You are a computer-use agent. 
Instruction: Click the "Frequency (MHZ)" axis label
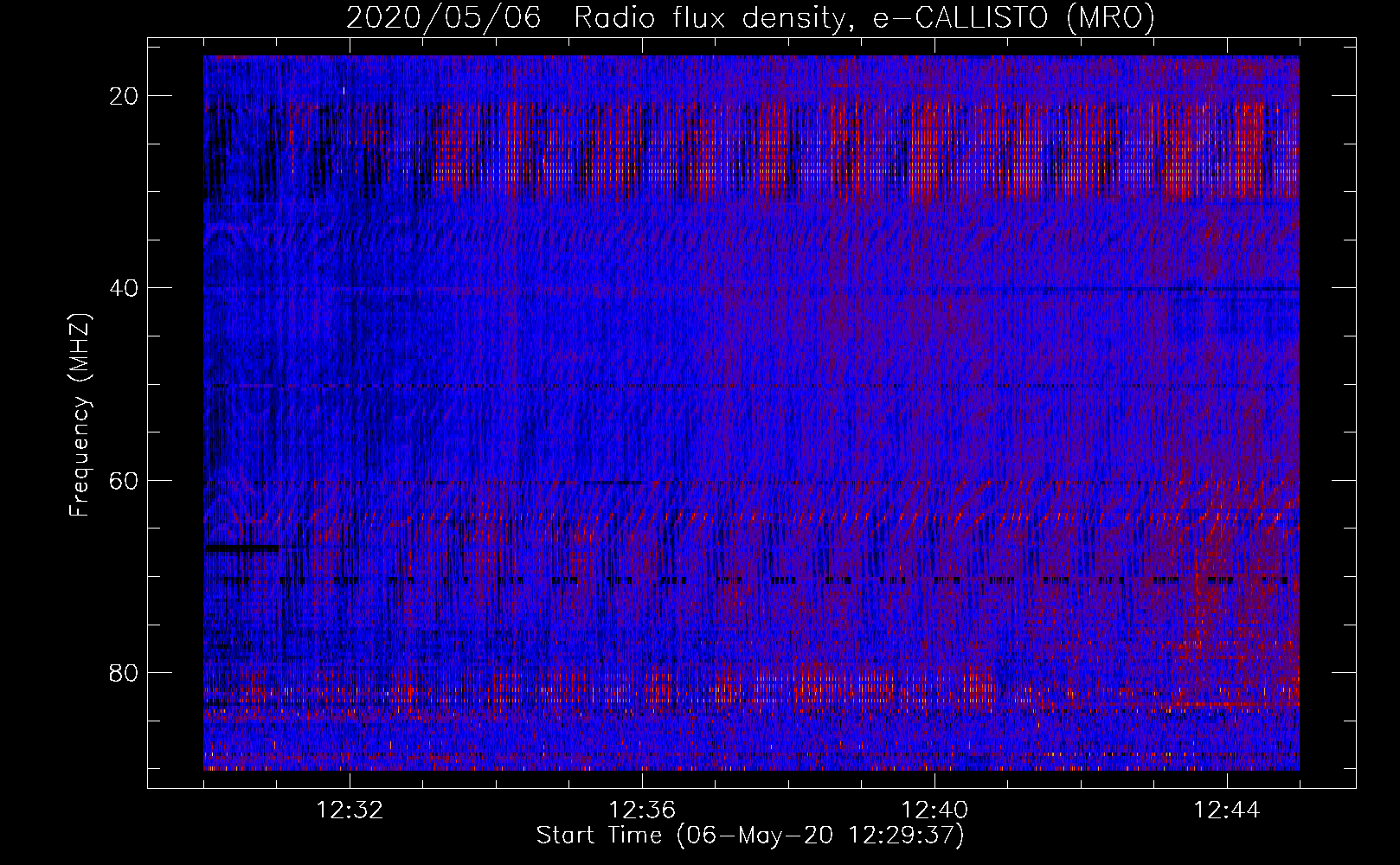pos(80,414)
